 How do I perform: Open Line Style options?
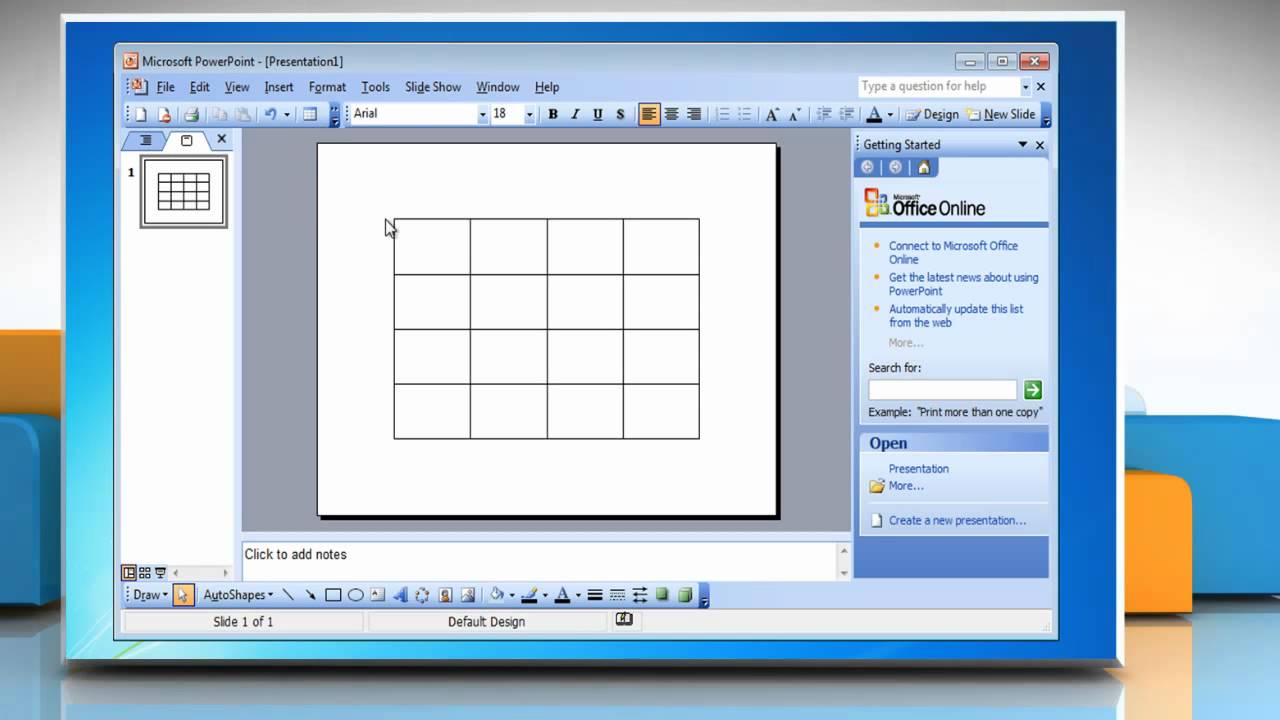[x=595, y=595]
